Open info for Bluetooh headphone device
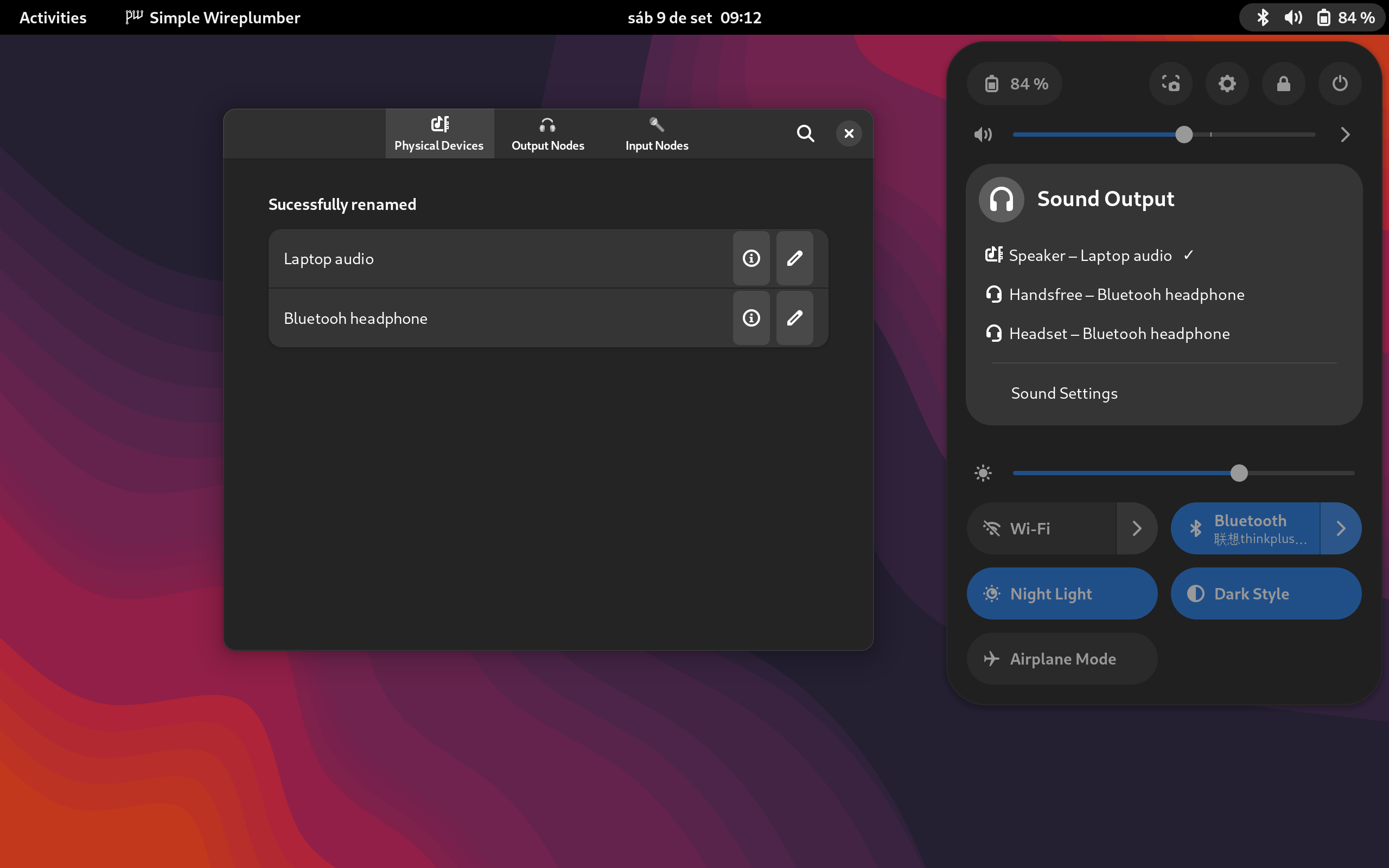The height and width of the screenshot is (868, 1389). coord(751,318)
